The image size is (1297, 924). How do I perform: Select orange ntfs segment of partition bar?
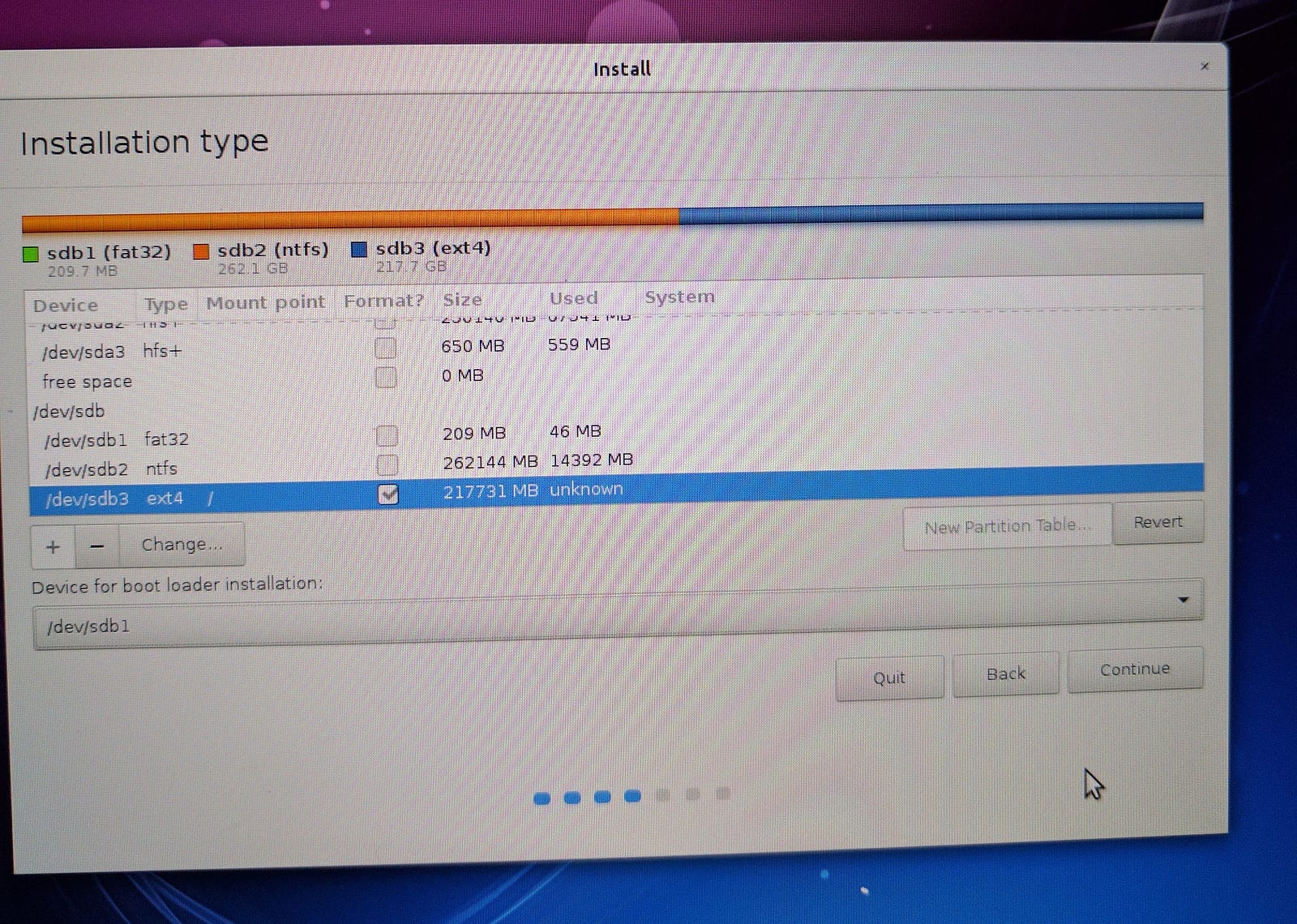(352, 220)
